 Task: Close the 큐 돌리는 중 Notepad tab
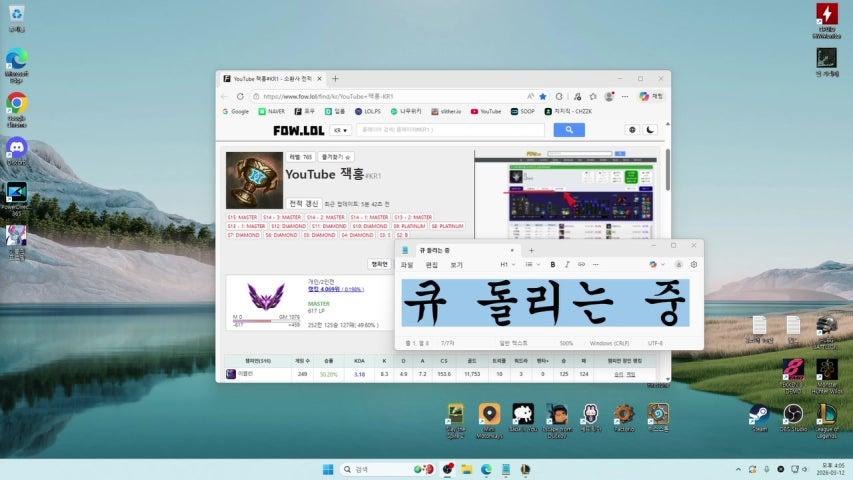pyautogui.click(x=512, y=250)
